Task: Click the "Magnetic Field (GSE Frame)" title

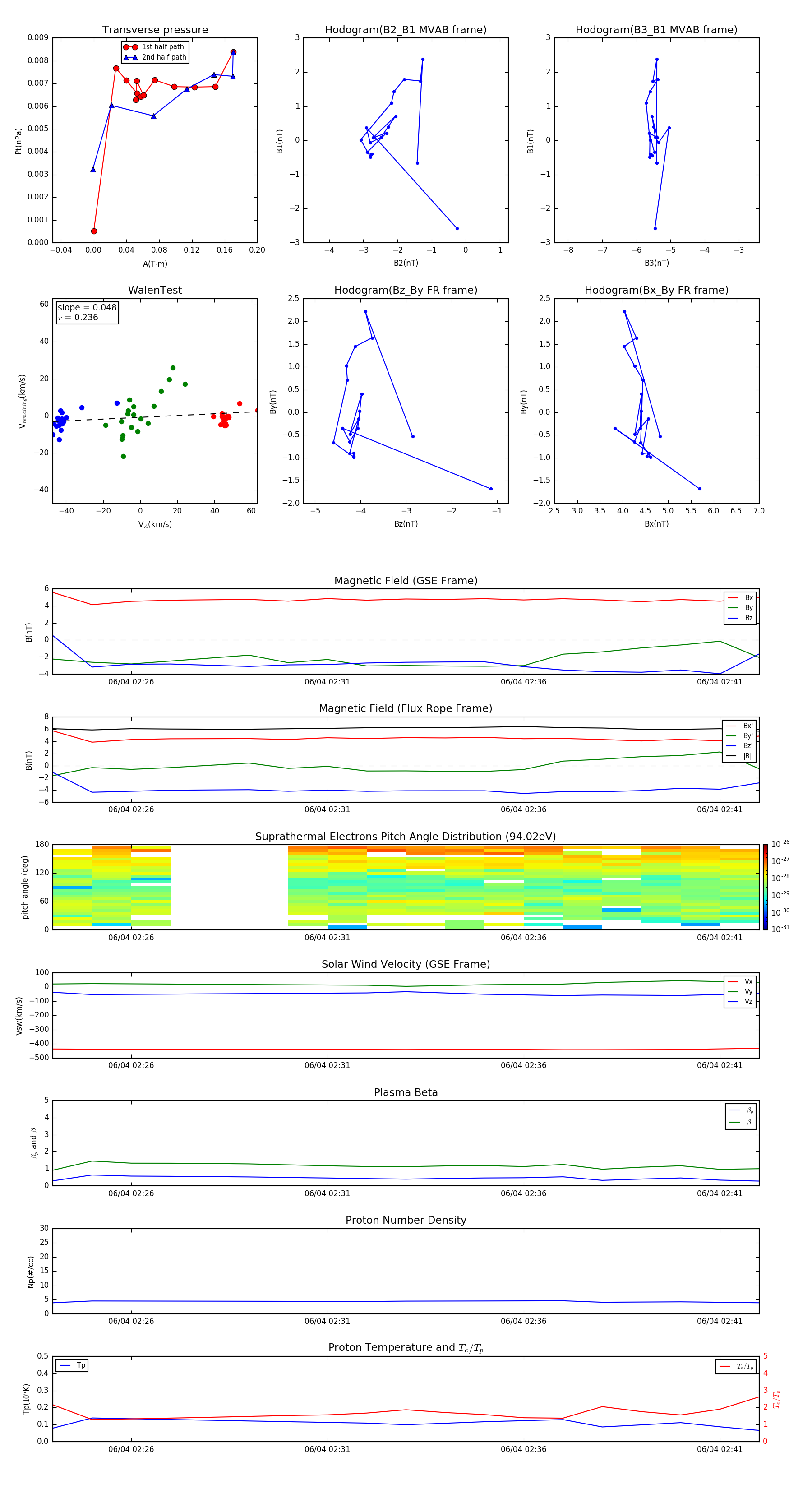Action: click(405, 581)
